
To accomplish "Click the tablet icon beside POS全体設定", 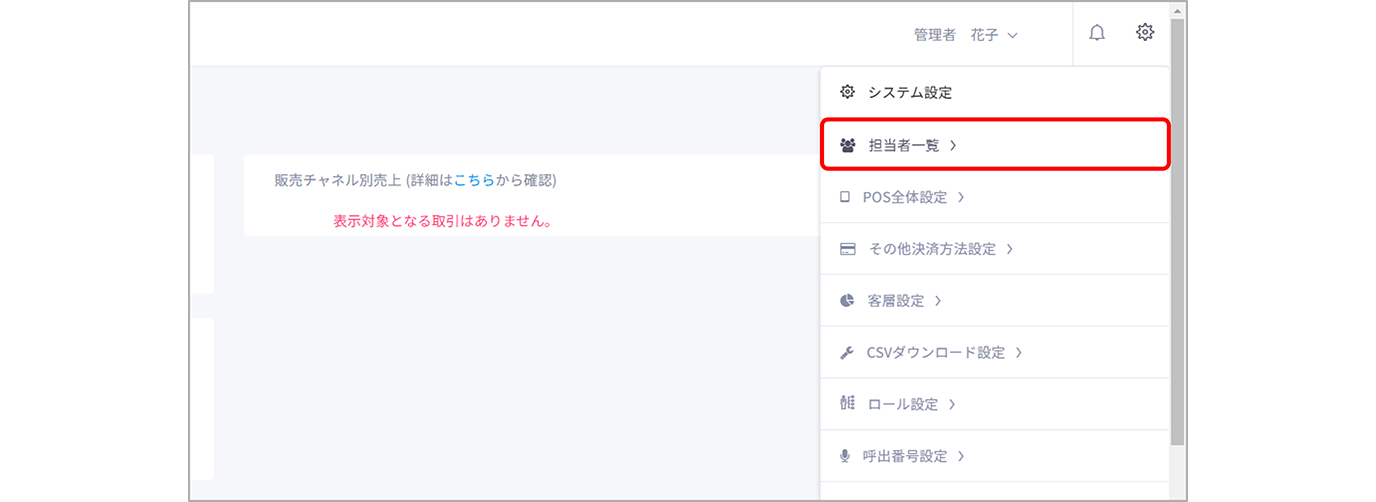I will tap(846, 197).
